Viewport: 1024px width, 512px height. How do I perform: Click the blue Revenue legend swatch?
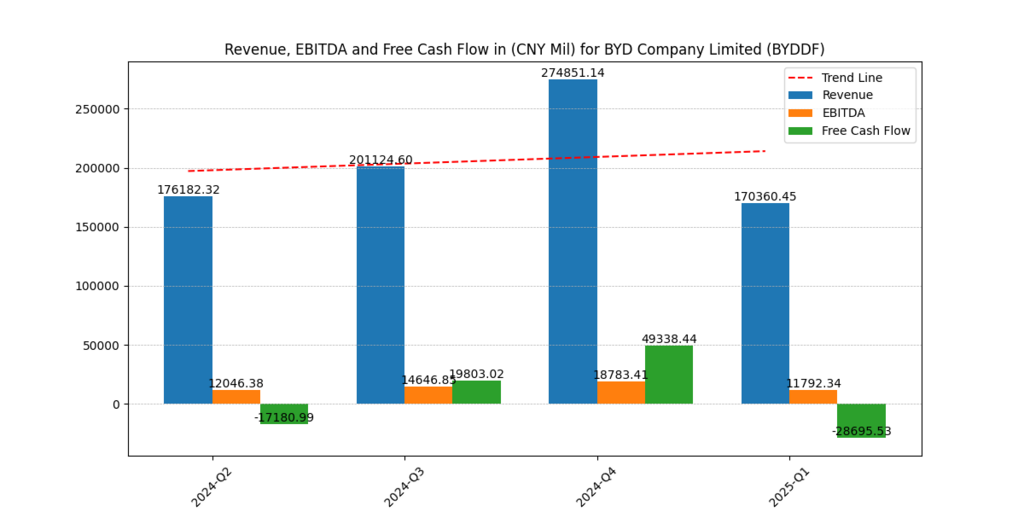coord(800,95)
